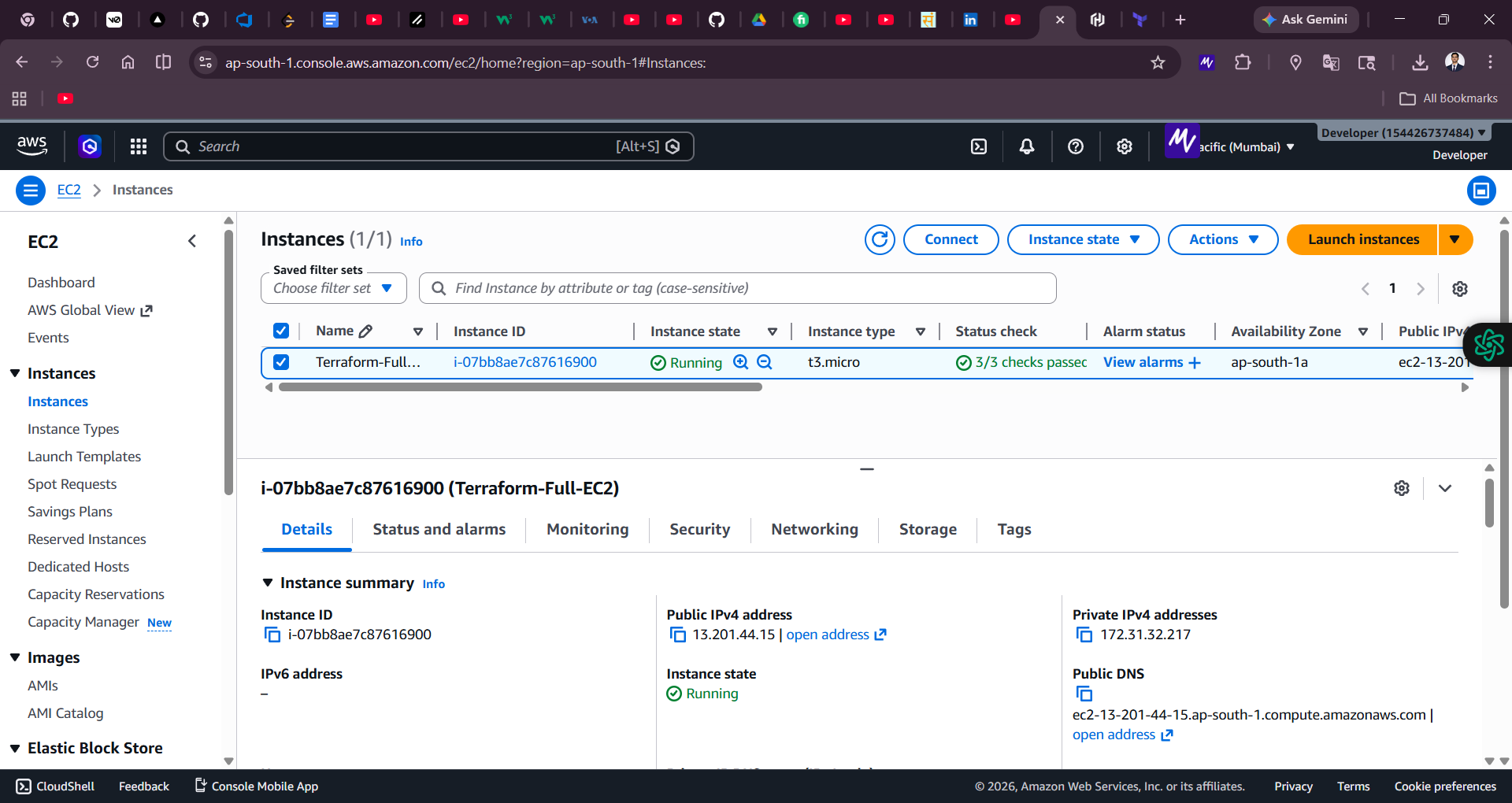The height and width of the screenshot is (803, 1512).
Task: Focus the AWS console Search box
Action: (428, 146)
